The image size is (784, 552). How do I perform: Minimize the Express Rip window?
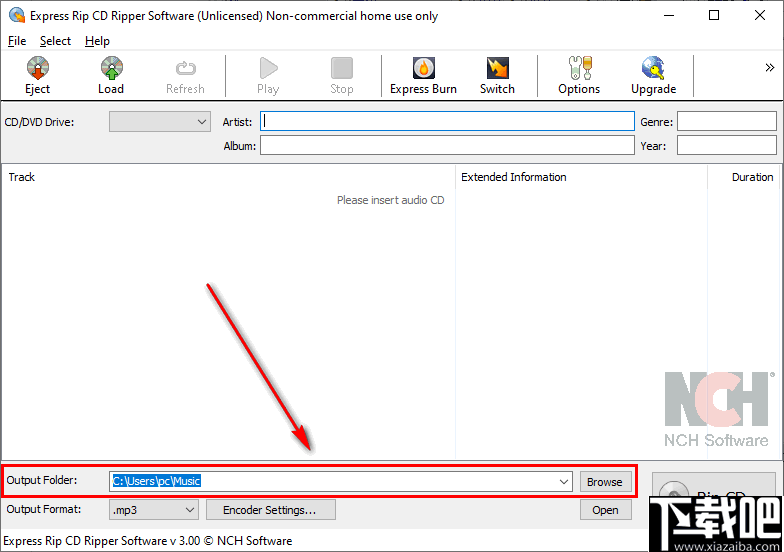click(x=668, y=16)
